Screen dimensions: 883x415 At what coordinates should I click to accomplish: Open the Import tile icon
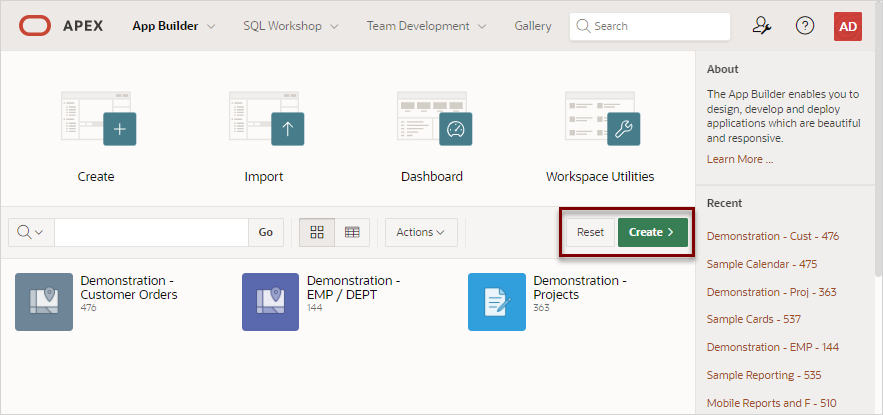click(x=266, y=118)
